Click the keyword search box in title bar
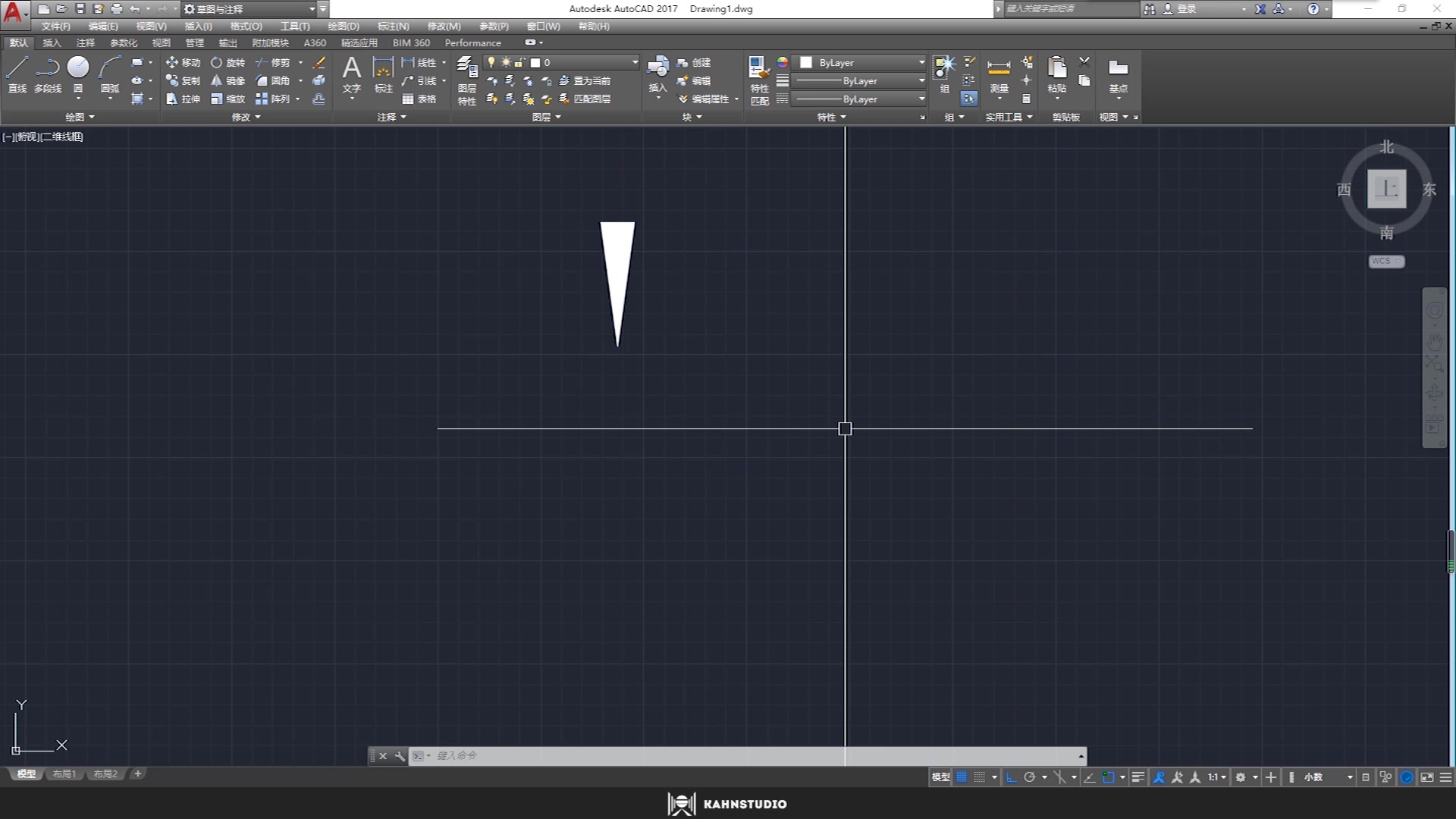This screenshot has height=819, width=1456. point(1071,9)
